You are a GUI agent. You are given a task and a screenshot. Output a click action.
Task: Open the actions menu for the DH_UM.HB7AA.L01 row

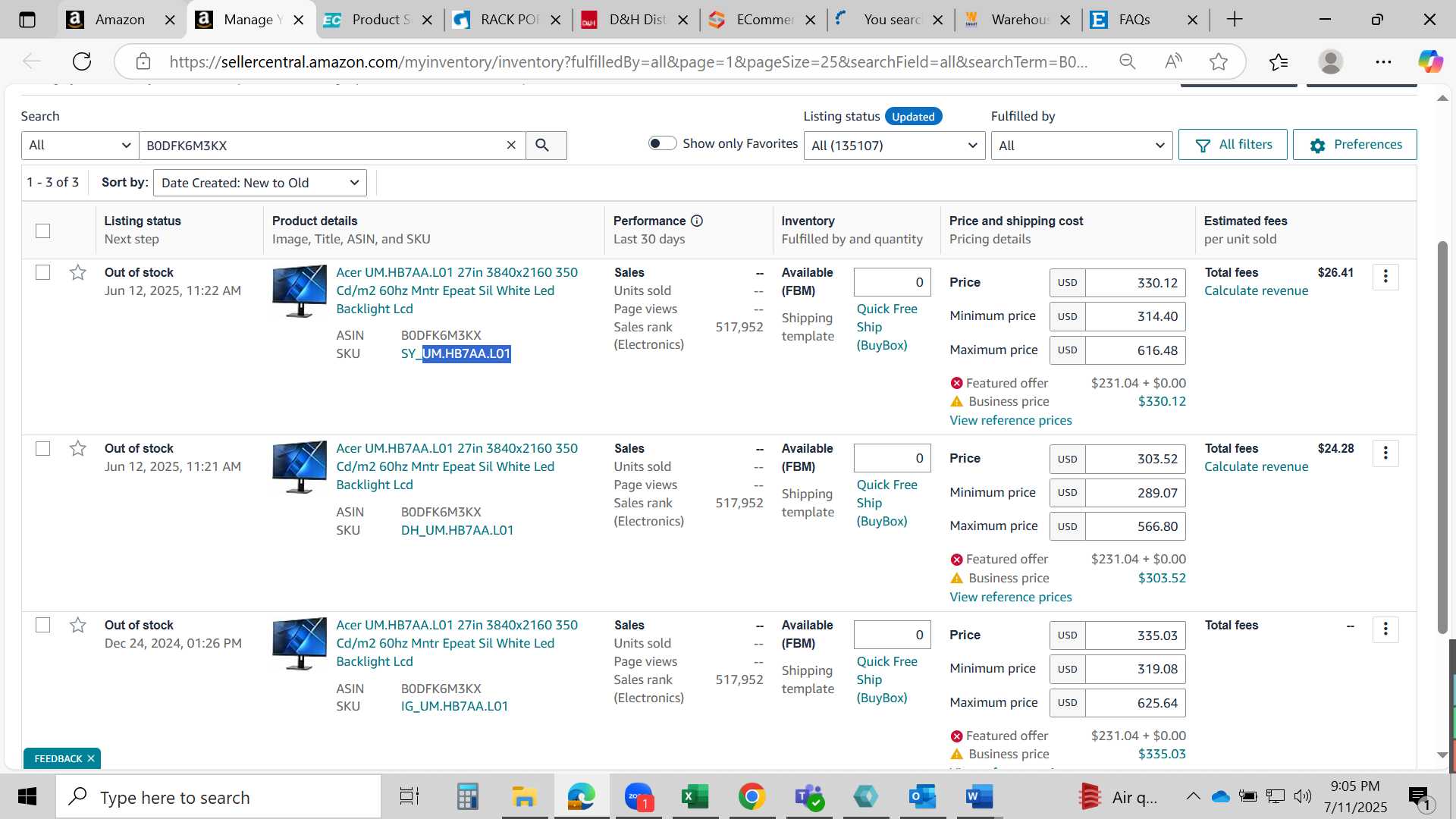[1385, 453]
